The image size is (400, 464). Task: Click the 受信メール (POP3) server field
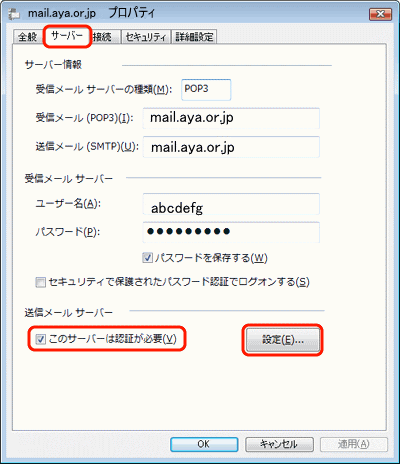pyautogui.click(x=231, y=118)
